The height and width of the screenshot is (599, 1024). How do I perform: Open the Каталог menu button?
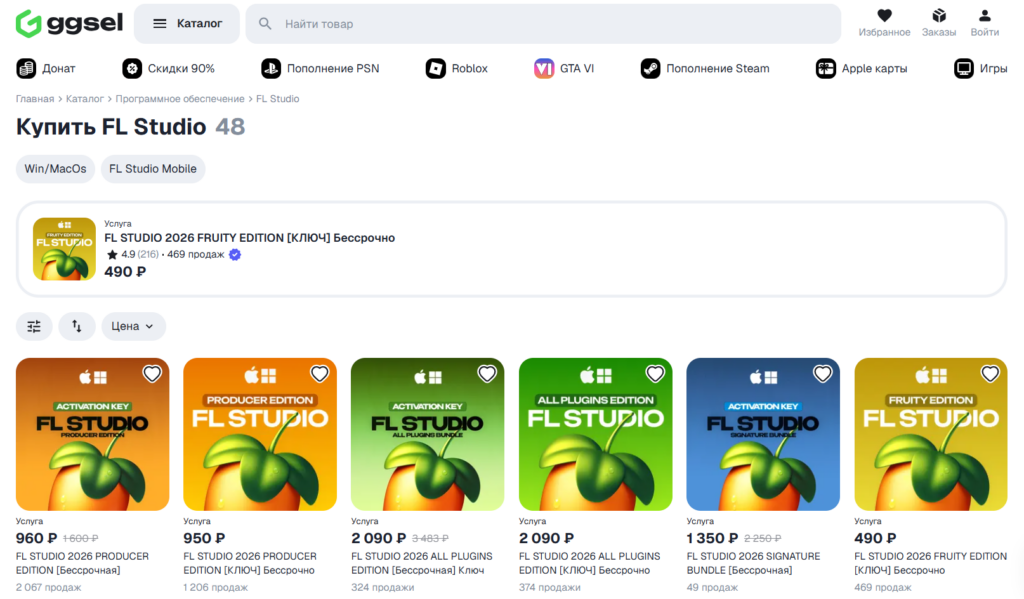(187, 24)
